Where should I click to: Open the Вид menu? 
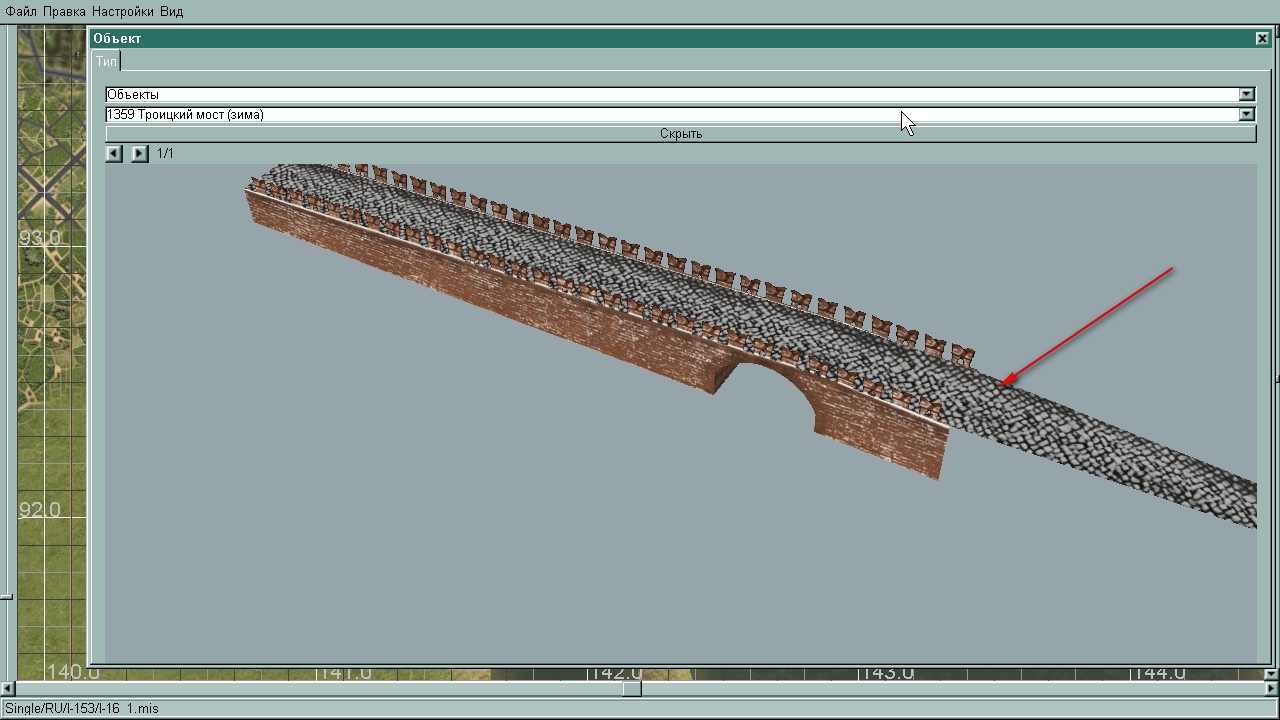pos(171,11)
